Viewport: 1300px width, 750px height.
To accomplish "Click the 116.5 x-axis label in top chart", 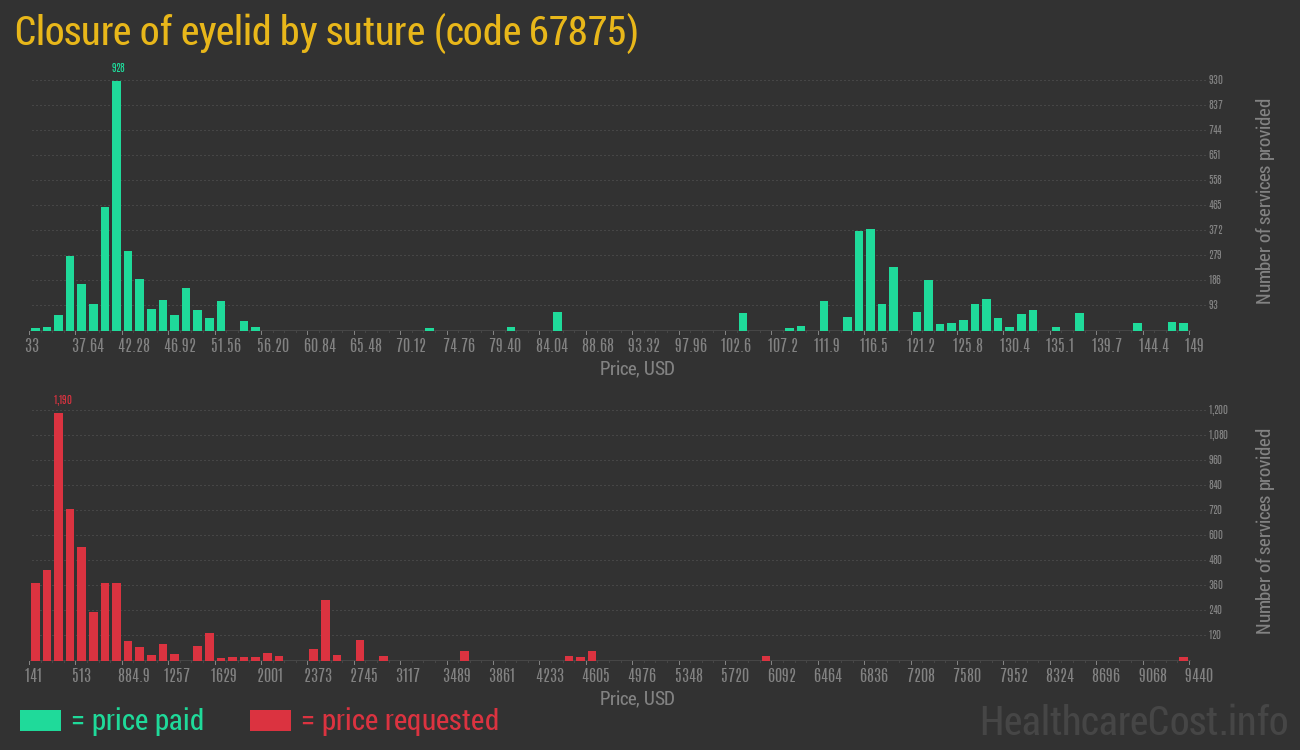I will pyautogui.click(x=874, y=346).
